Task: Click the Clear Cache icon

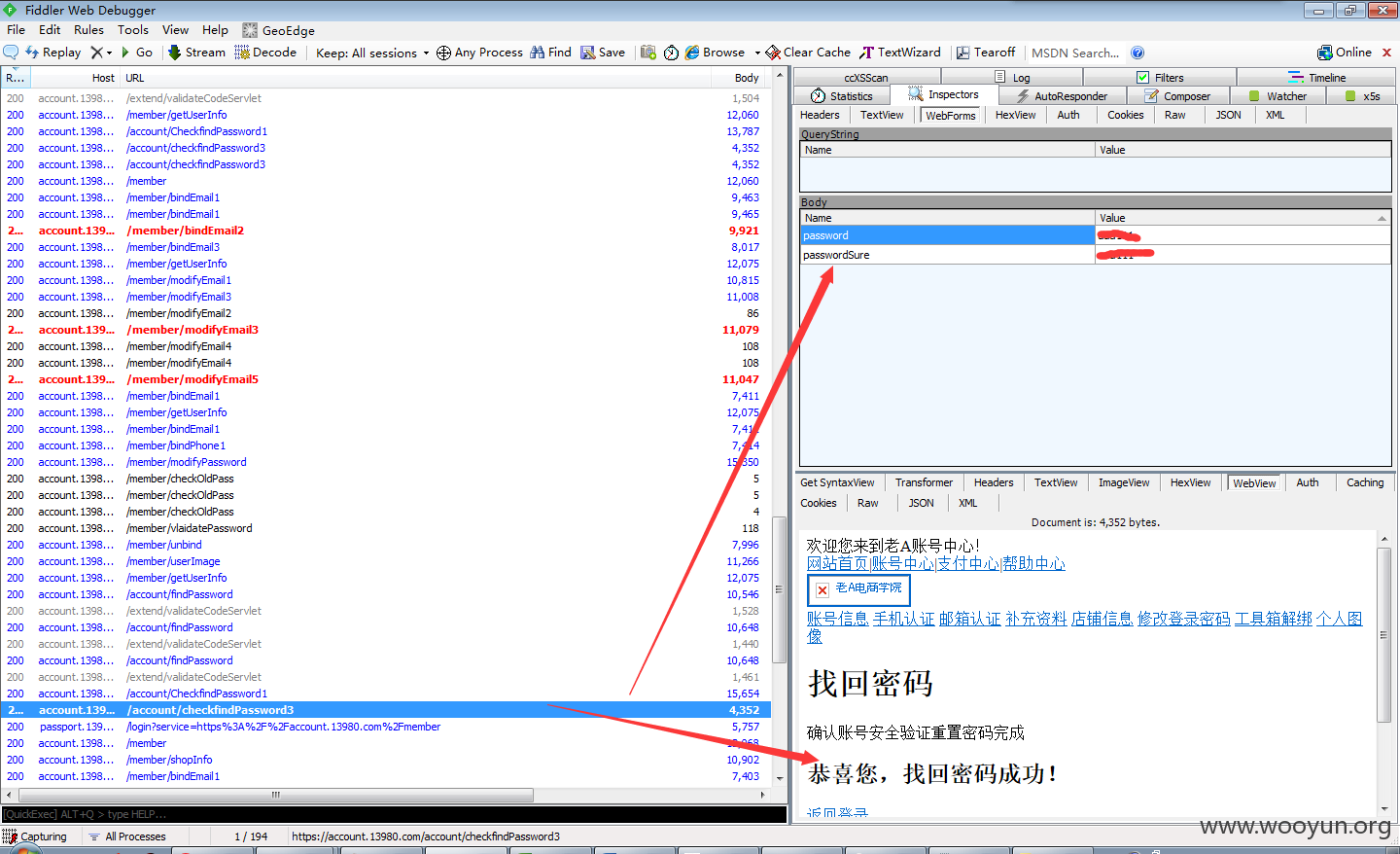Action: click(x=773, y=53)
